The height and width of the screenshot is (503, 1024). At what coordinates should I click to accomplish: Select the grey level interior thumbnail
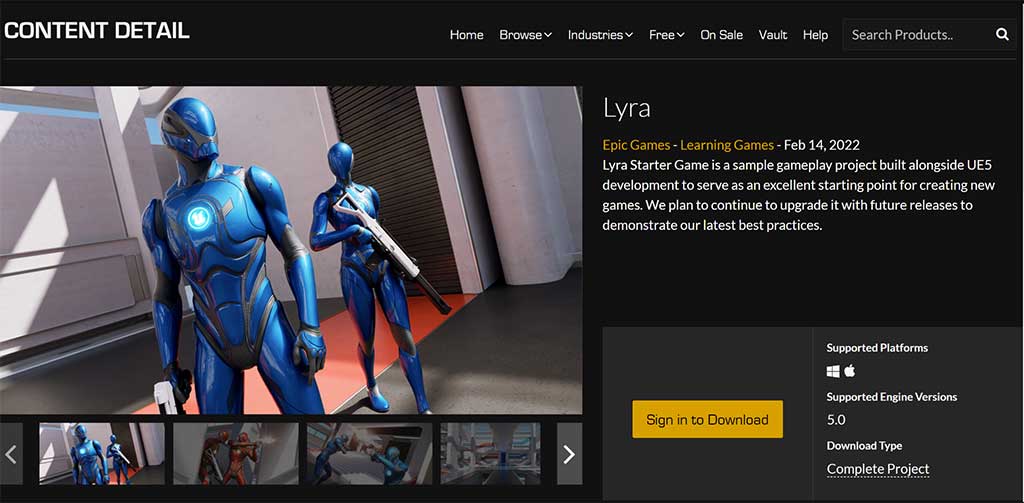coord(490,454)
